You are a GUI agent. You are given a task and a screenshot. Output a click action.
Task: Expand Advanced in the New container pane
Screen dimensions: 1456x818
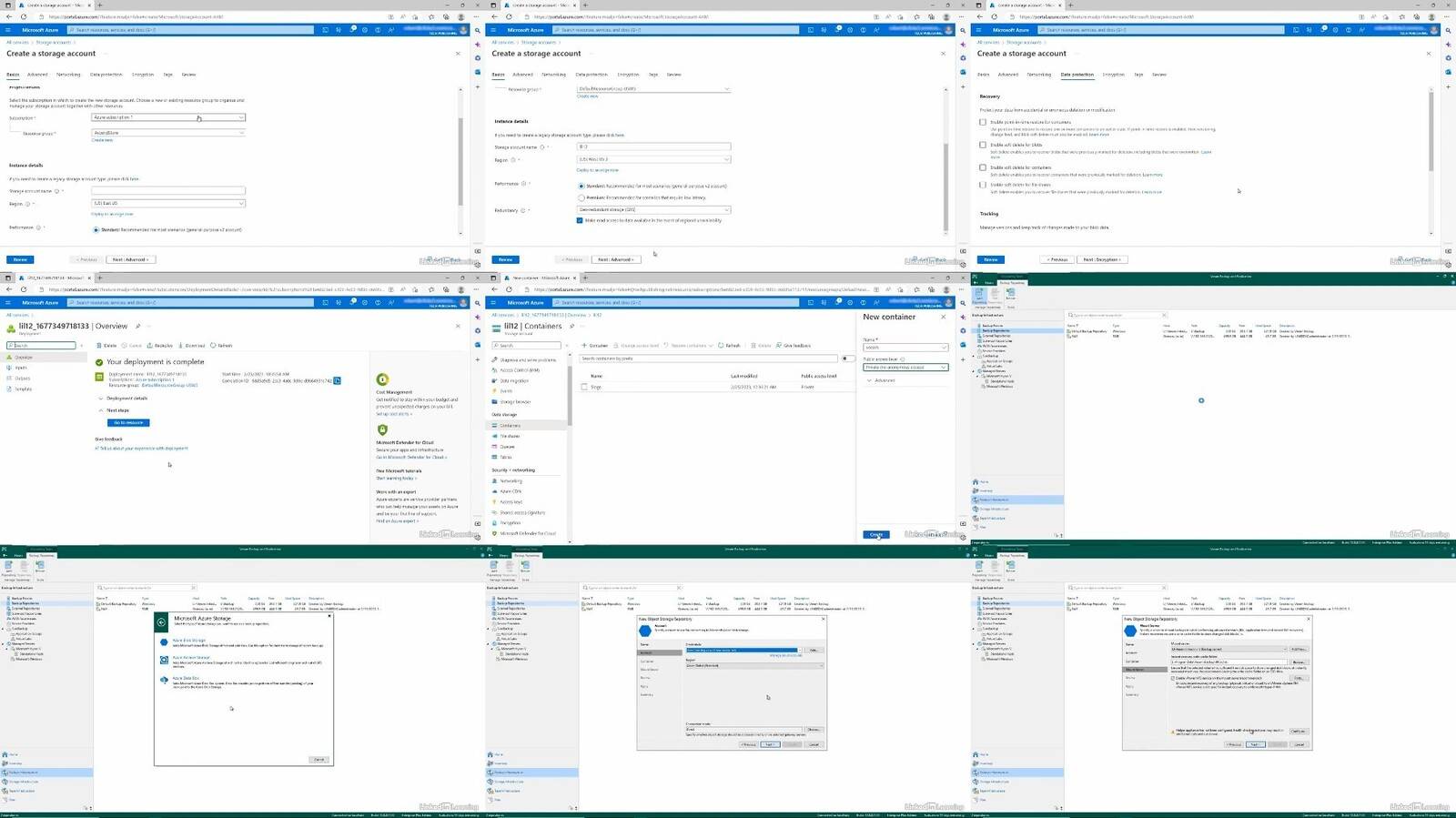[x=881, y=380]
